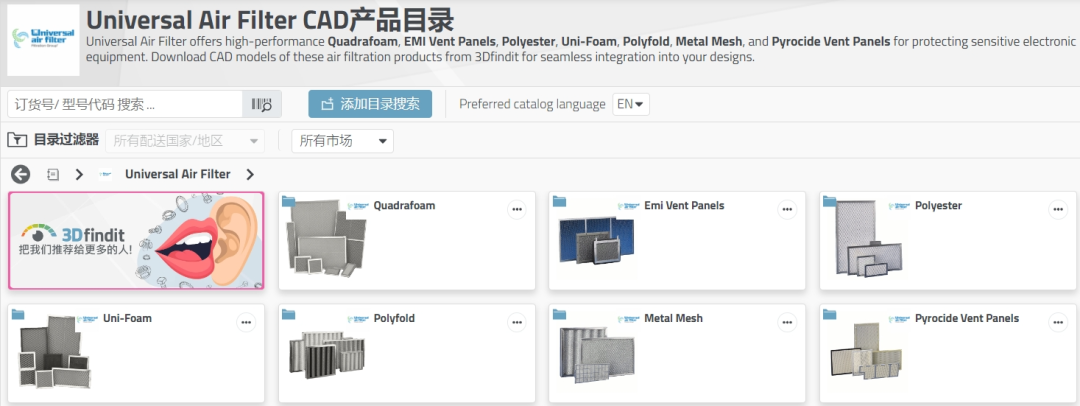Click the Polyfold product thumbnail image

(x=326, y=354)
